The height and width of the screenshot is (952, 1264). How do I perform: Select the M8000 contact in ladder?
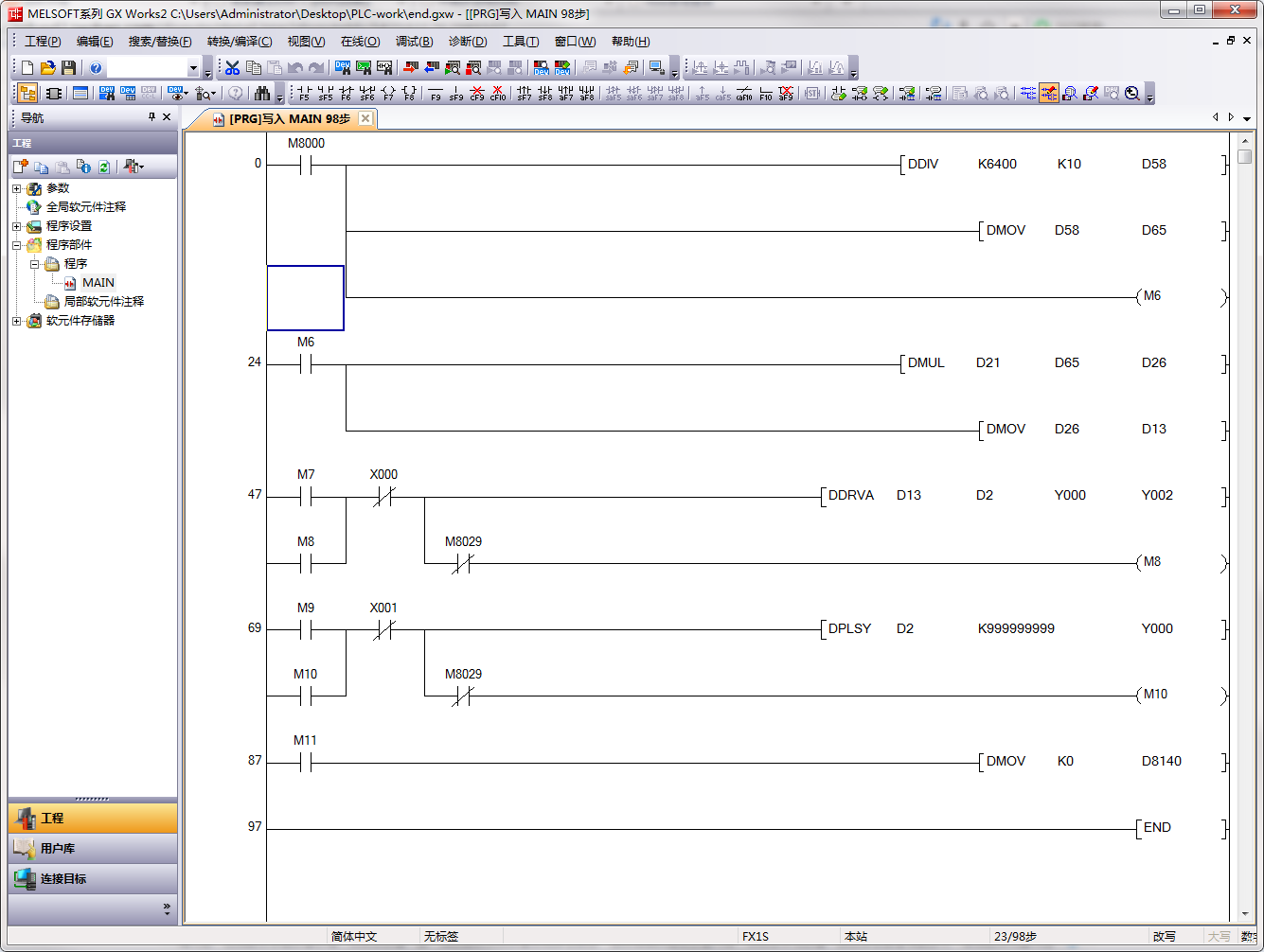(x=306, y=165)
